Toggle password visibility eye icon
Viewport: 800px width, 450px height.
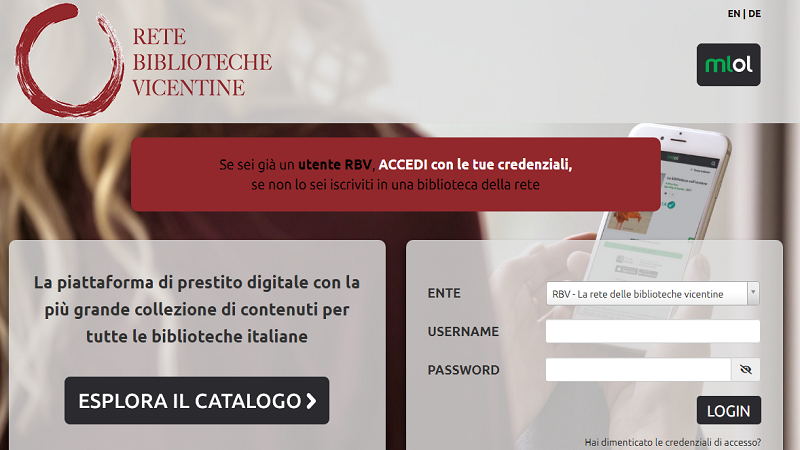coord(745,369)
